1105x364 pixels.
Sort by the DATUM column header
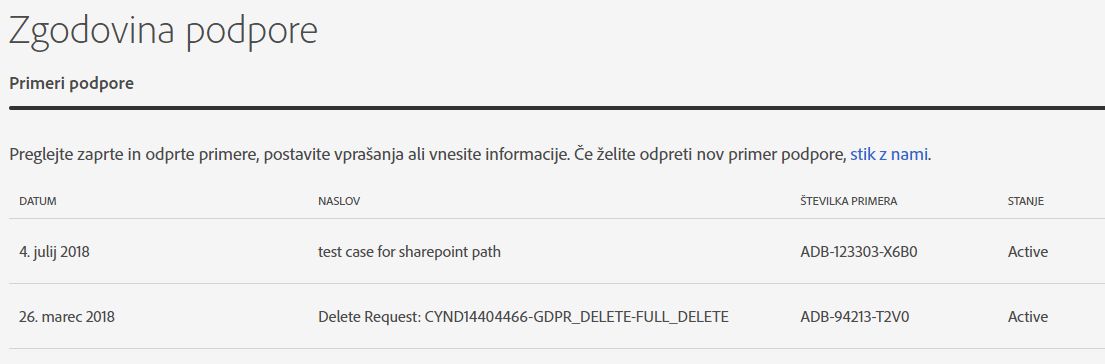click(x=37, y=201)
